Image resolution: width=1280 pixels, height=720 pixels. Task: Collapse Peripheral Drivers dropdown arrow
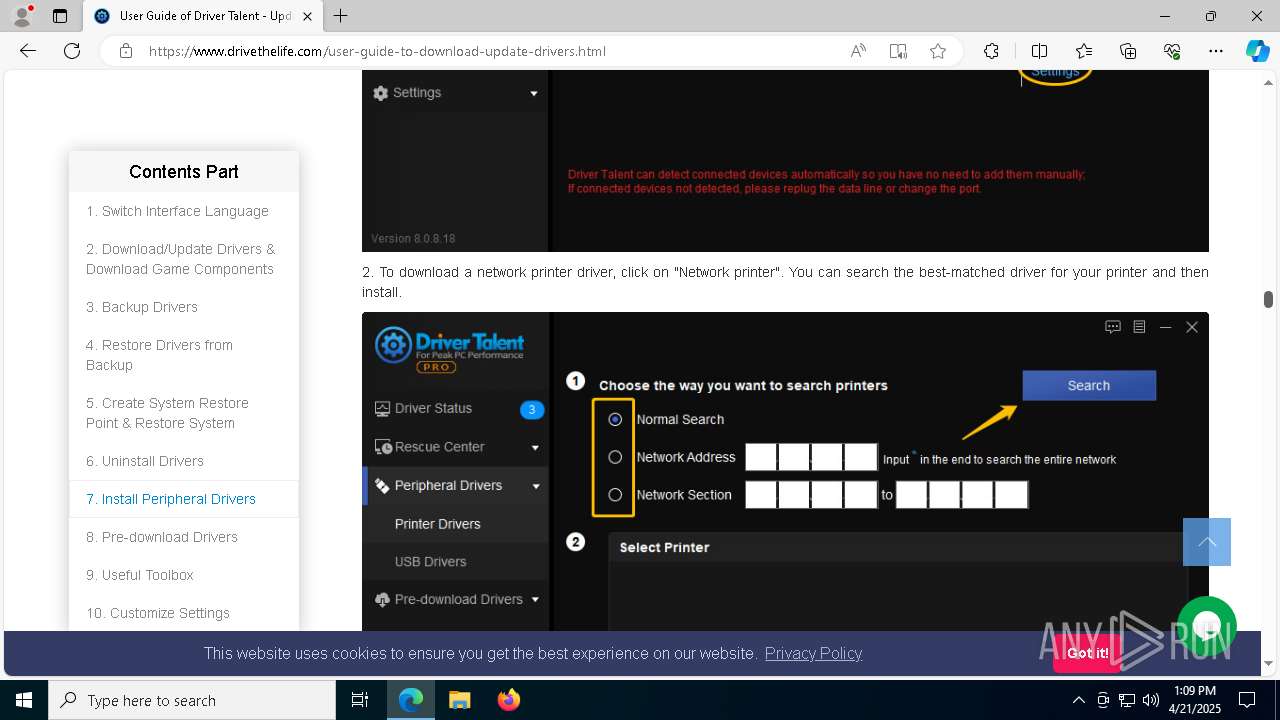536,486
